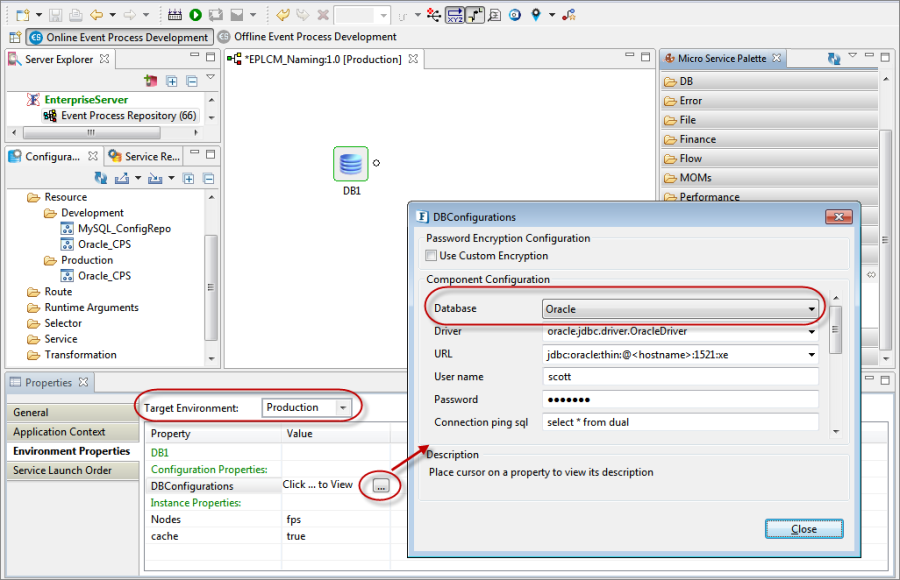
Task: Open the export configuration dropdown arrow
Action: (x=138, y=178)
